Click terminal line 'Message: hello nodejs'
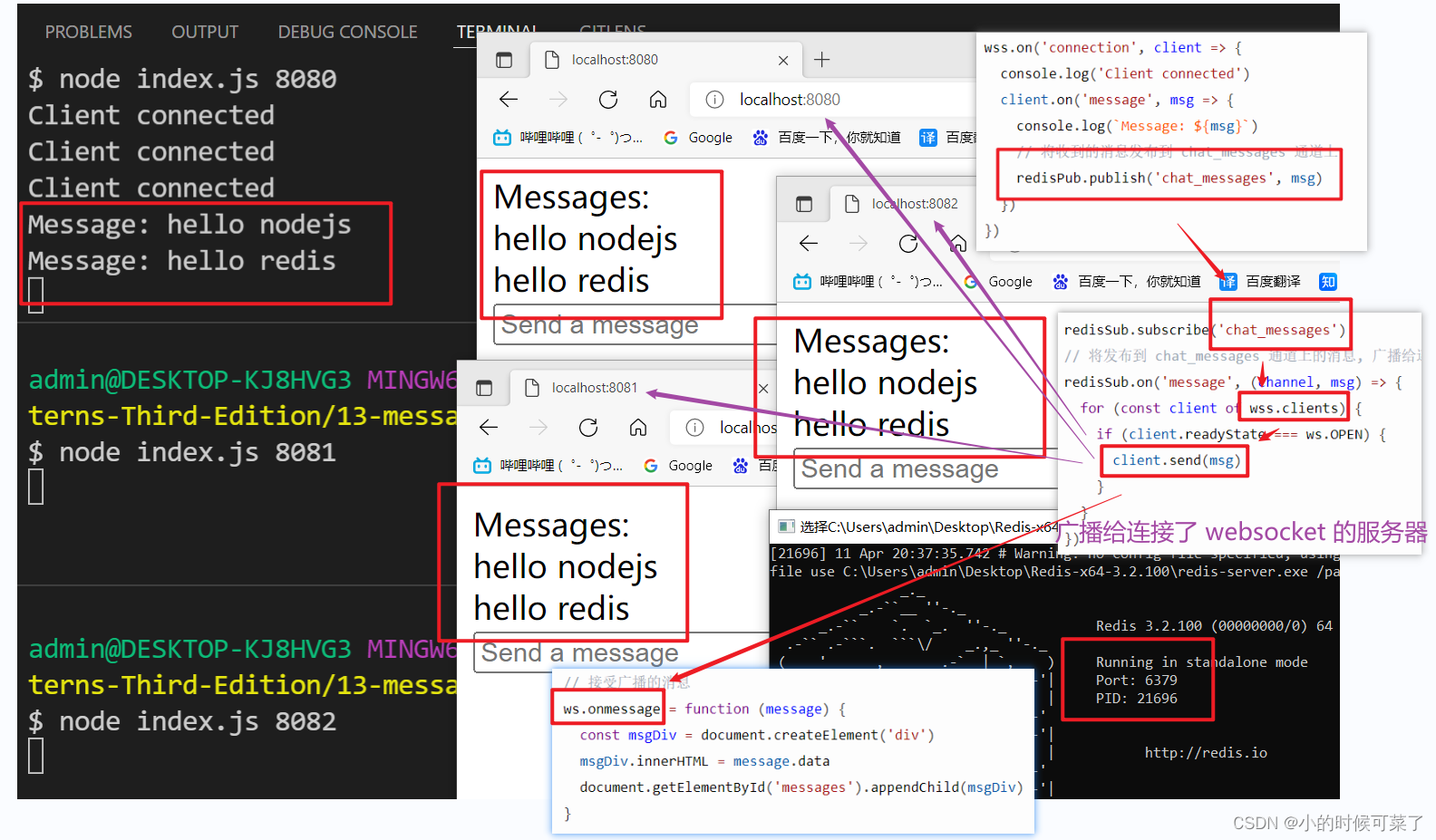Image resolution: width=1436 pixels, height=840 pixels. point(189,224)
